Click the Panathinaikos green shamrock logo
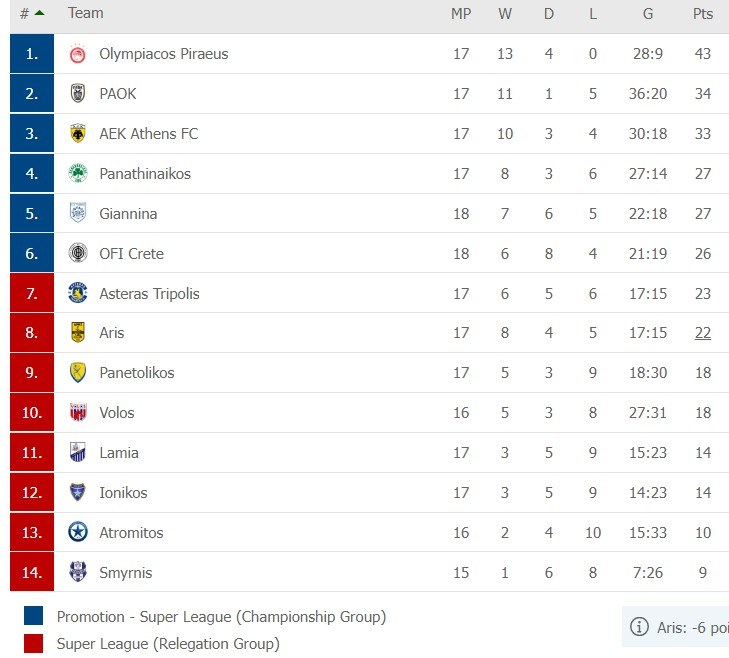This screenshot has width=729, height=658. tap(77, 174)
